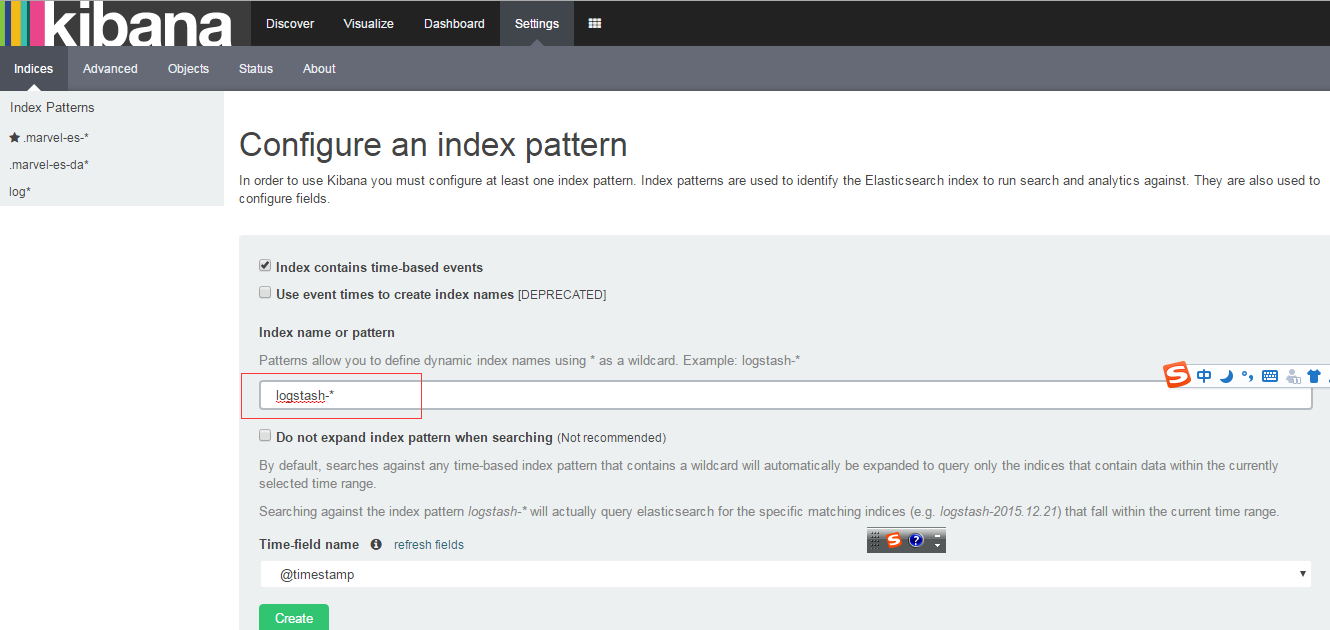Click the user account icon on IME toolbar
Viewport: 1330px width, 630px height.
pos(1293,377)
